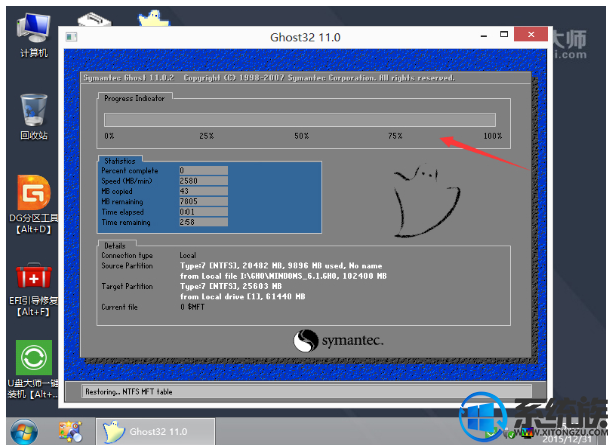This screenshot has height=445, width=608.
Task: Click the 50% progress marker label
Action: click(301, 136)
